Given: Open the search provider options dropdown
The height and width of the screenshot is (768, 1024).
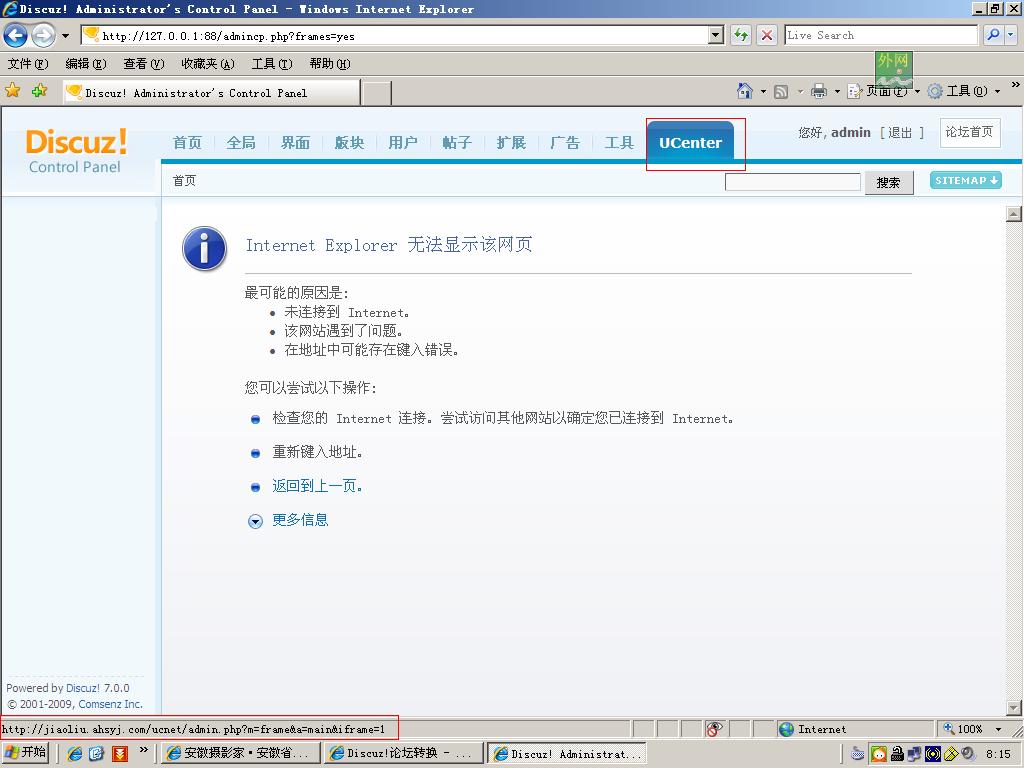Looking at the screenshot, I should pyautogui.click(x=1011, y=35).
